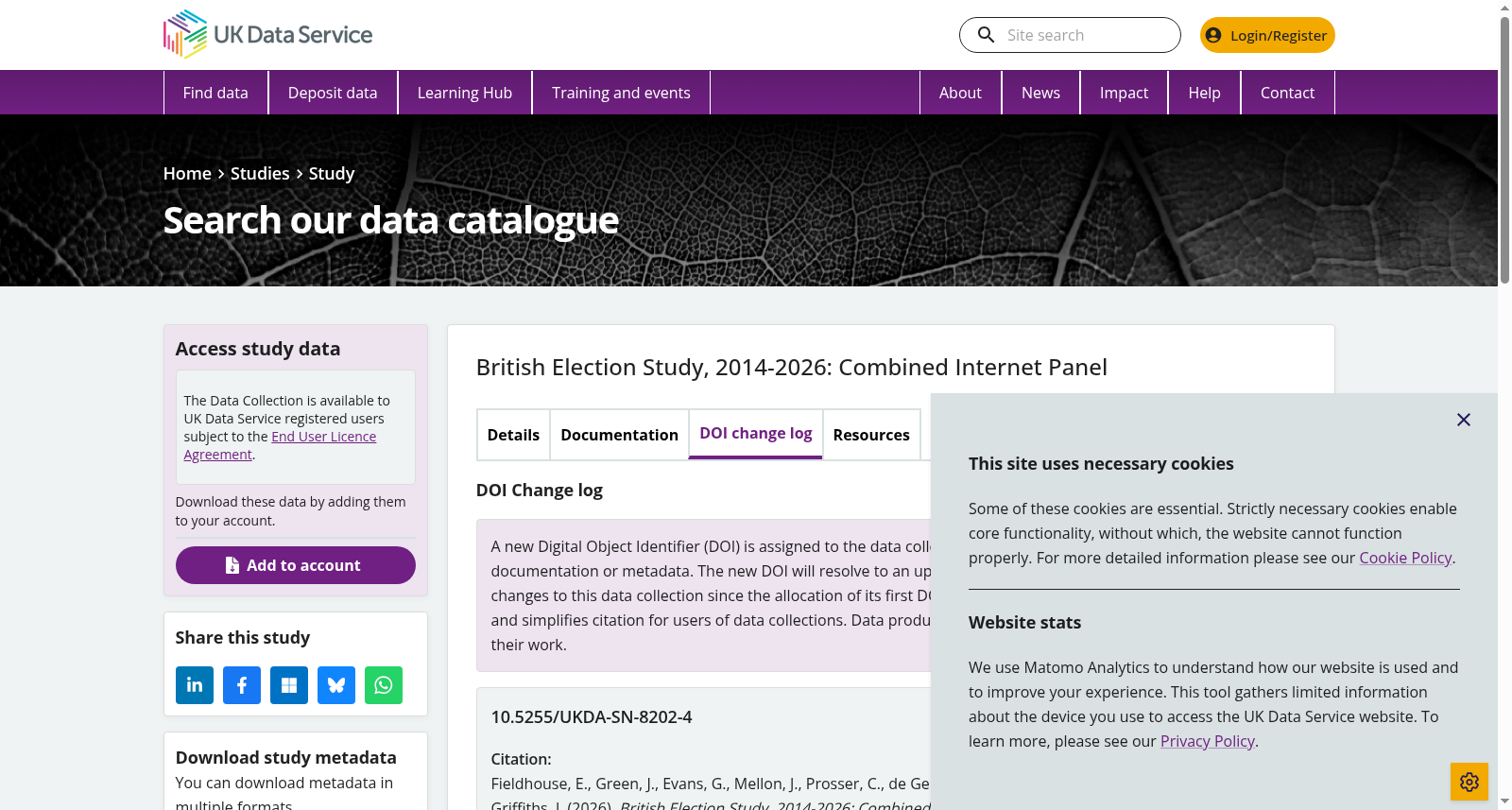Screen dimensions: 1512x810
Task: Click the Access study data heading
Action: click(258, 349)
